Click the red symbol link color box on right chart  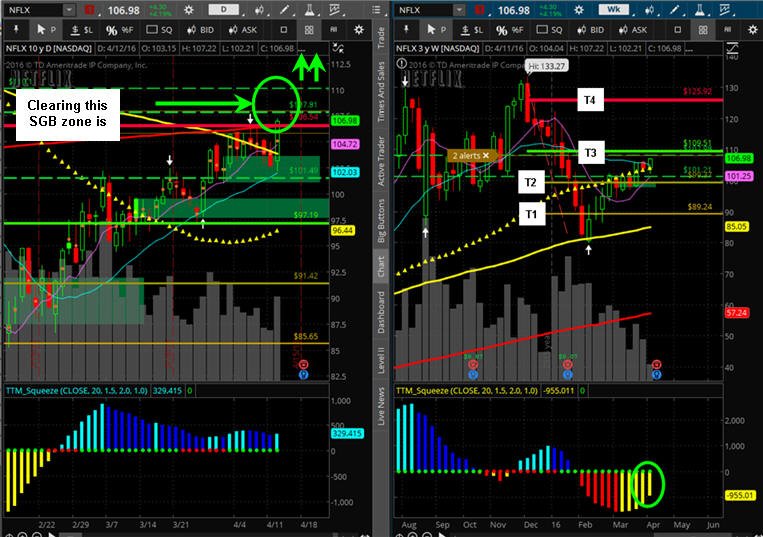click(x=480, y=10)
